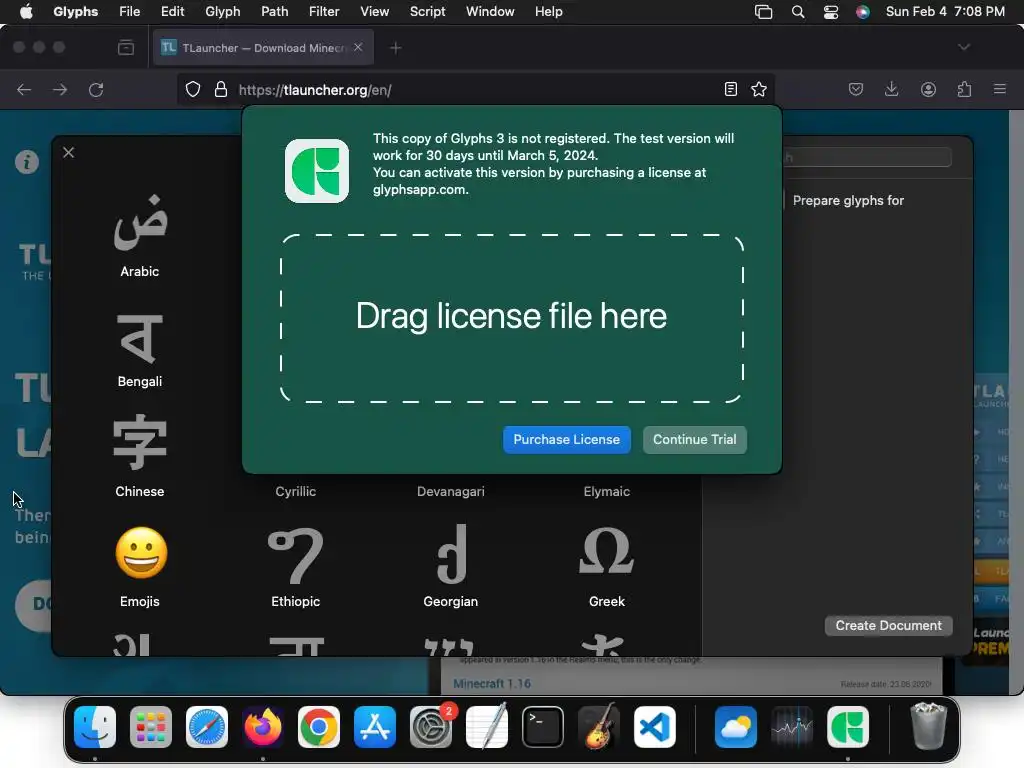The height and width of the screenshot is (768, 1024).
Task: Select the TLauncher browser tab
Action: point(263,48)
